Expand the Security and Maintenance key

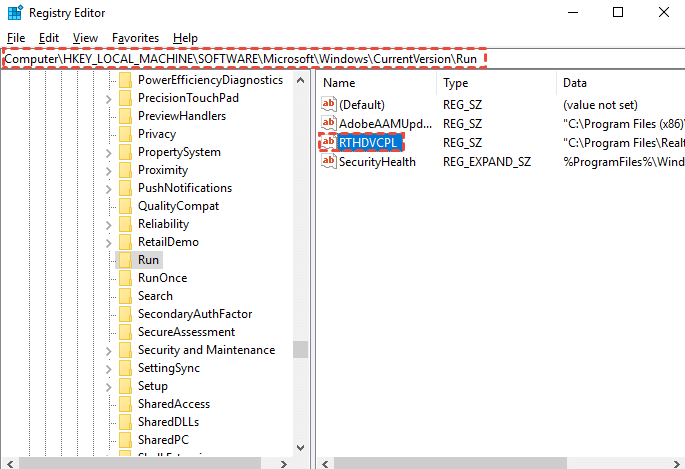click(x=109, y=351)
